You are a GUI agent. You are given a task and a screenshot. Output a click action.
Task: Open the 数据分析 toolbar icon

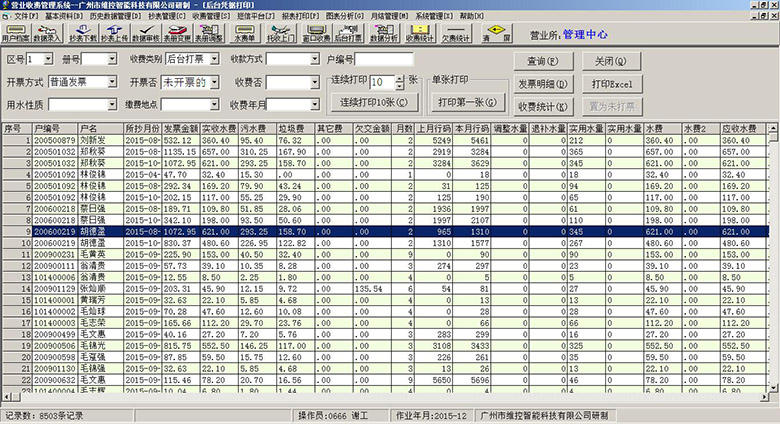384,33
